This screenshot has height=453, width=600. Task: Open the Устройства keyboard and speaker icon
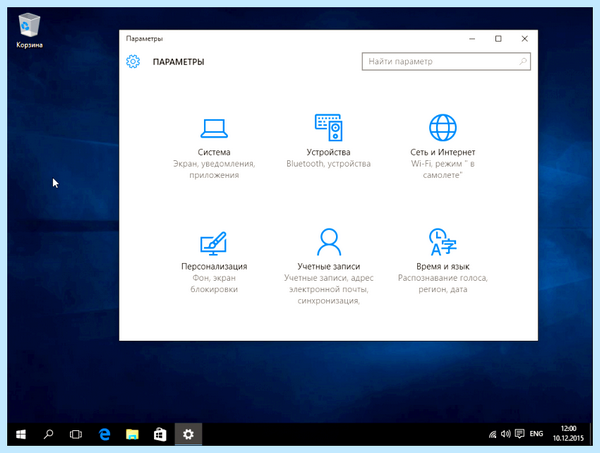click(x=328, y=127)
